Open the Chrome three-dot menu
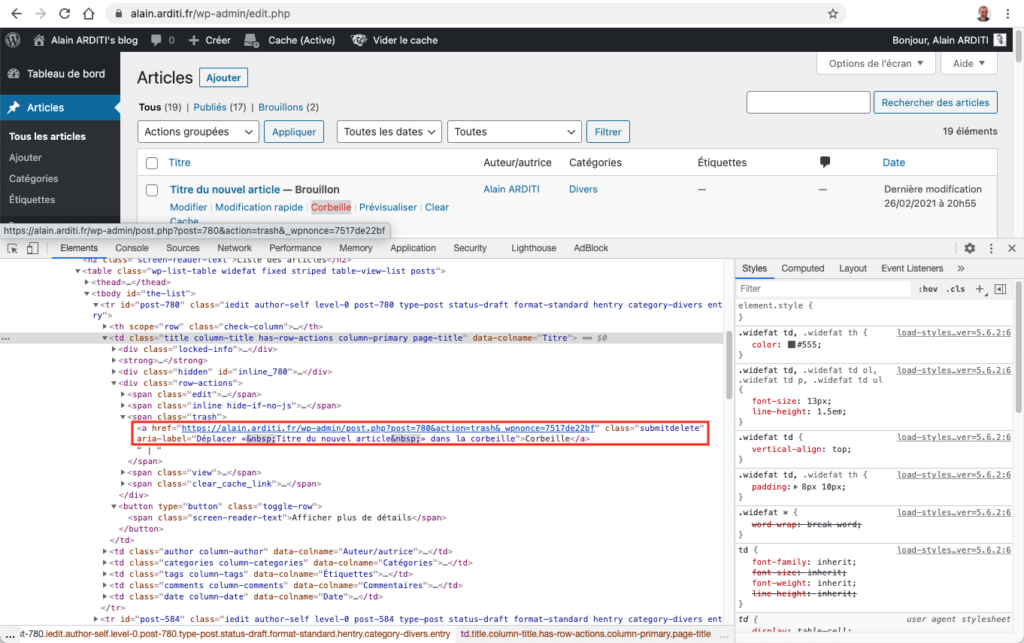The height and width of the screenshot is (643, 1024). tap(1008, 14)
